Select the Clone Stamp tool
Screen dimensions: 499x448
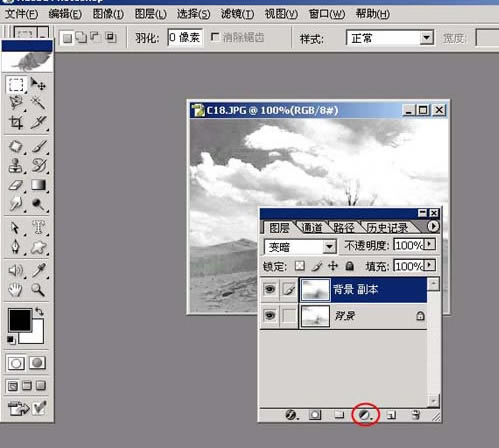point(16,166)
